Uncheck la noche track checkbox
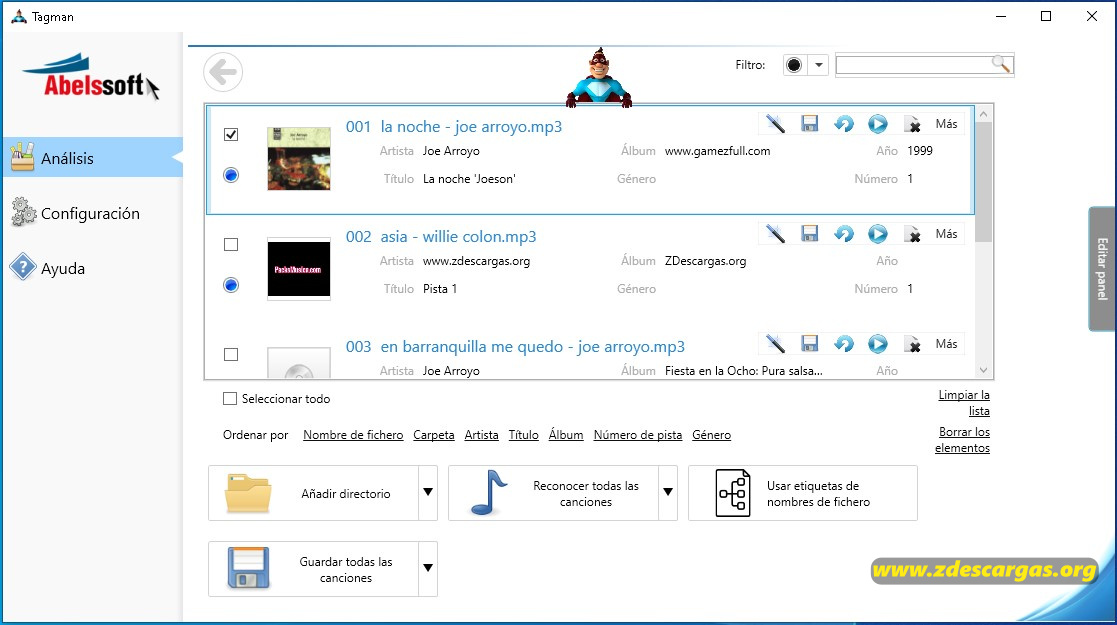Viewport: 1117px width, 625px height. click(231, 134)
